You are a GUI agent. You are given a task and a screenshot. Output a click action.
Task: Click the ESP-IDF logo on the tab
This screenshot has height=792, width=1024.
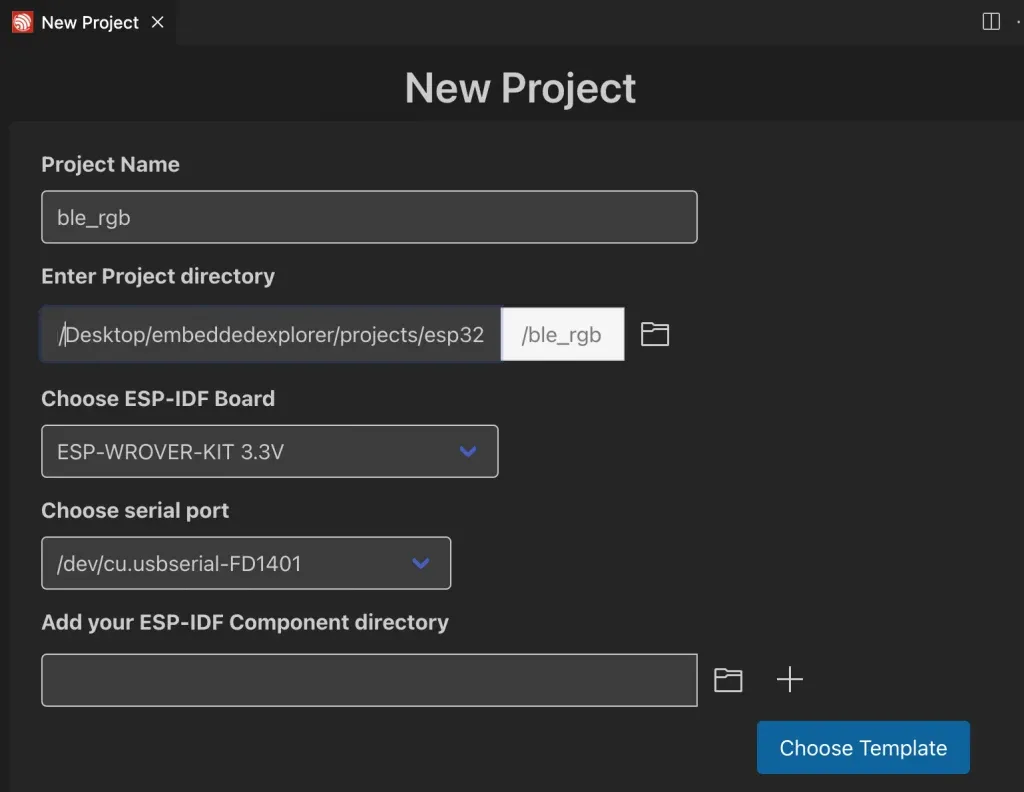click(x=22, y=21)
